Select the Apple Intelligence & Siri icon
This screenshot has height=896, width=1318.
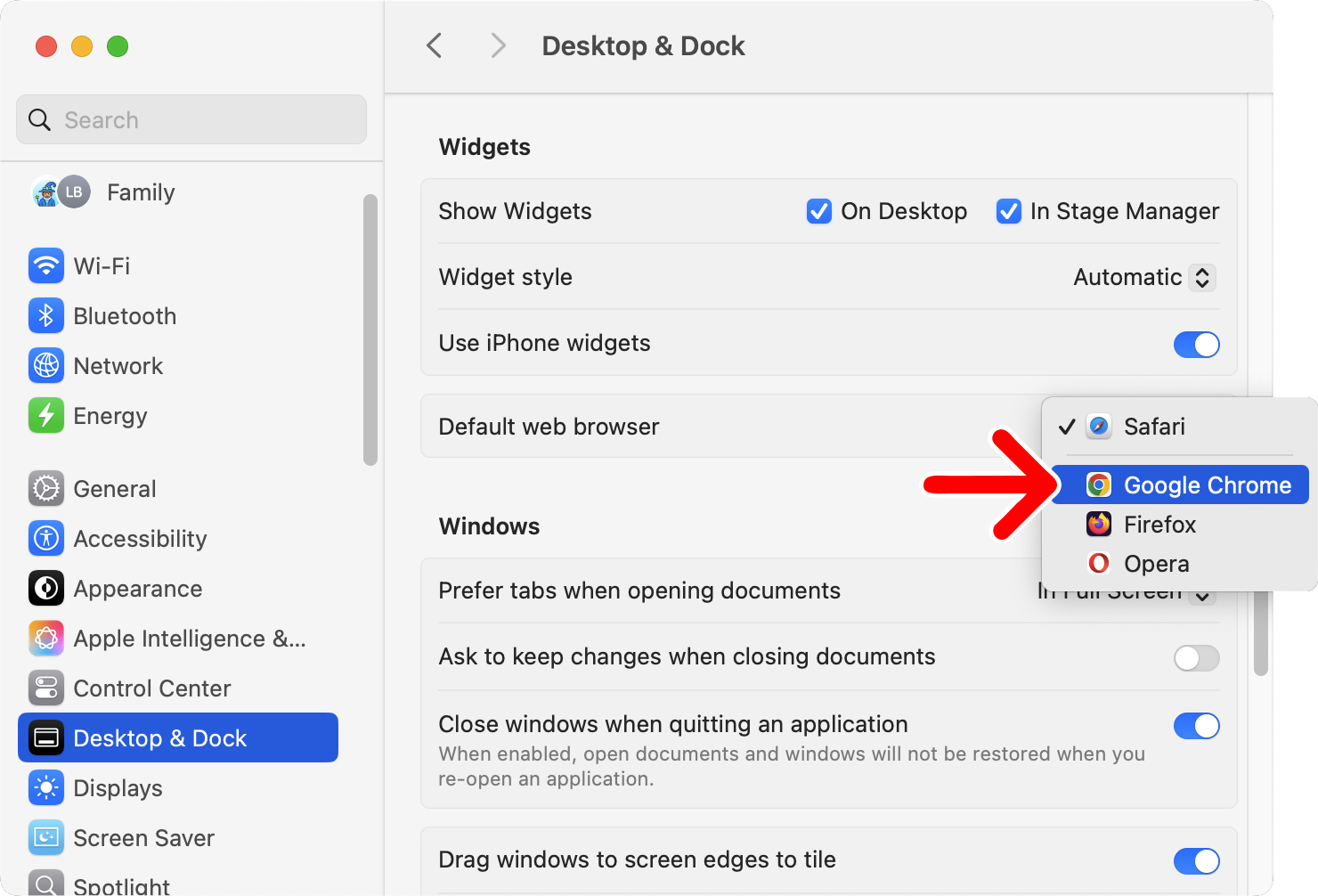coord(46,638)
